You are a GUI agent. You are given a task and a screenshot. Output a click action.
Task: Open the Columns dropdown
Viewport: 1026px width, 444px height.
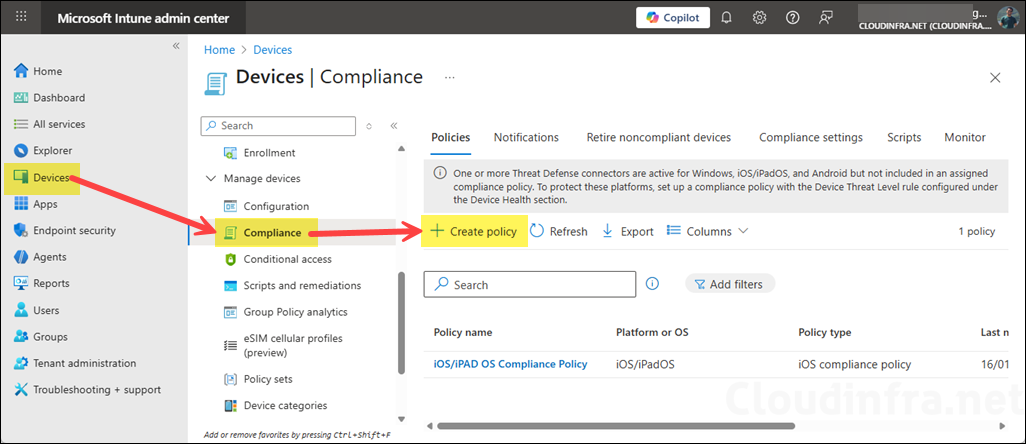[x=707, y=231]
